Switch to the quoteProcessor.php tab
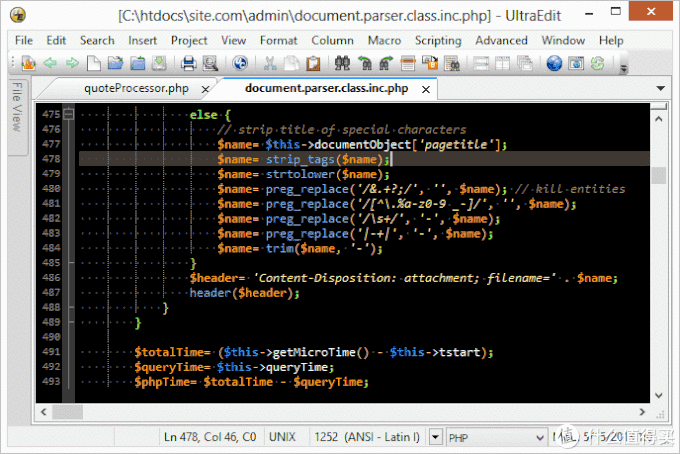 (x=136, y=88)
